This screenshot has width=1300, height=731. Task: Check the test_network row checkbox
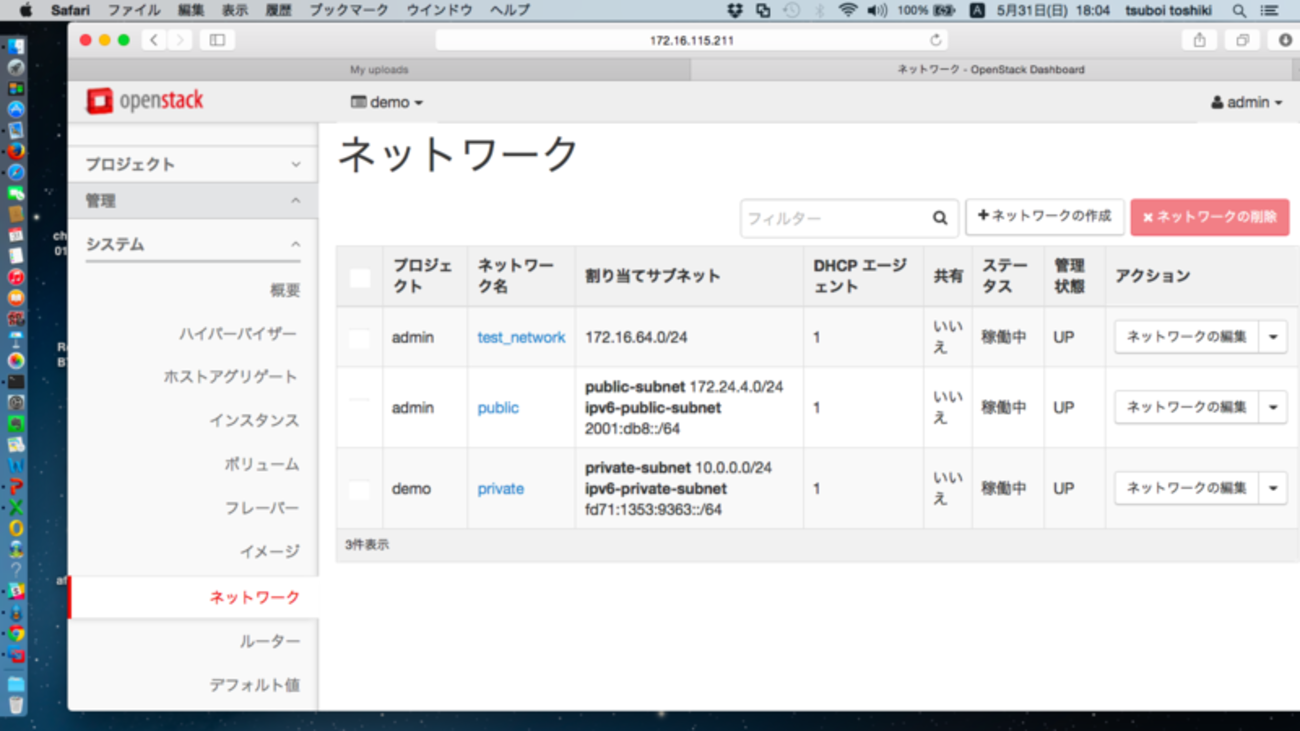359,338
